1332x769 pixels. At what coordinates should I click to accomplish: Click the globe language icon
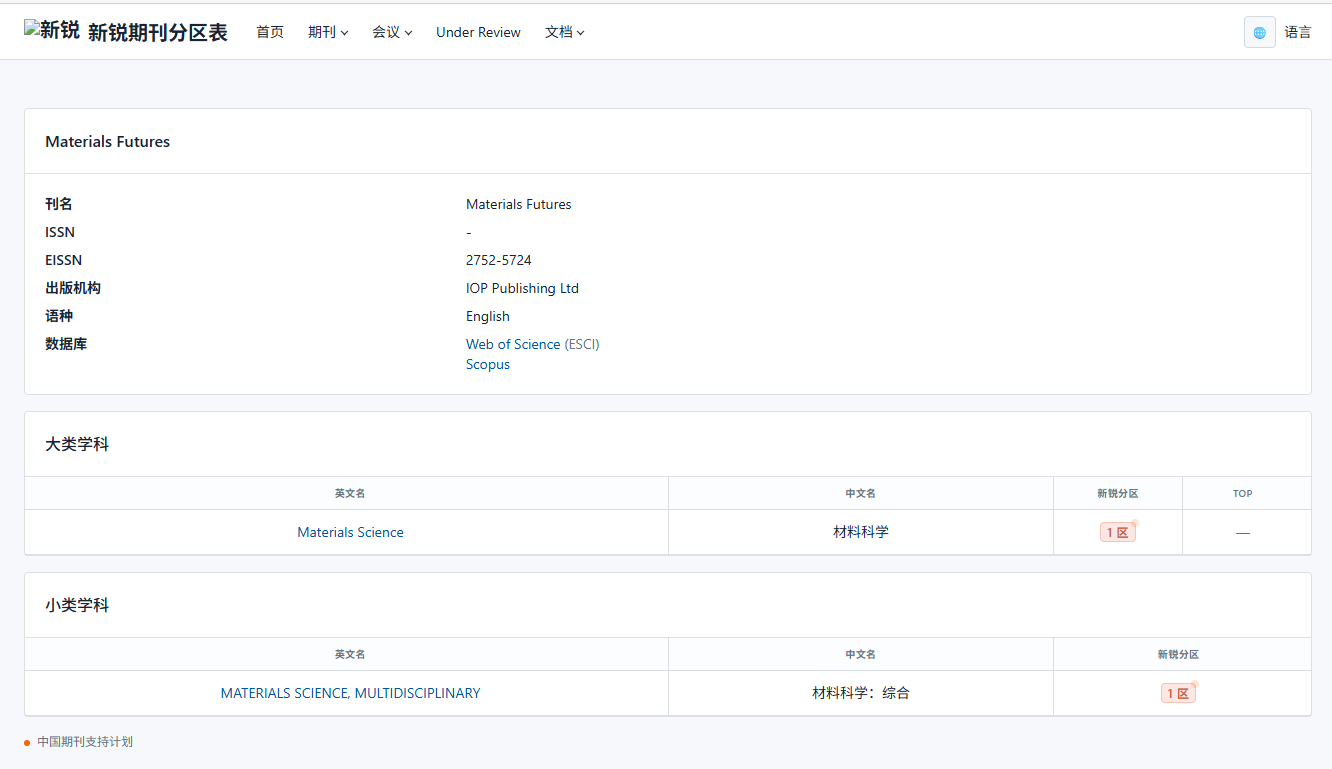(1259, 32)
